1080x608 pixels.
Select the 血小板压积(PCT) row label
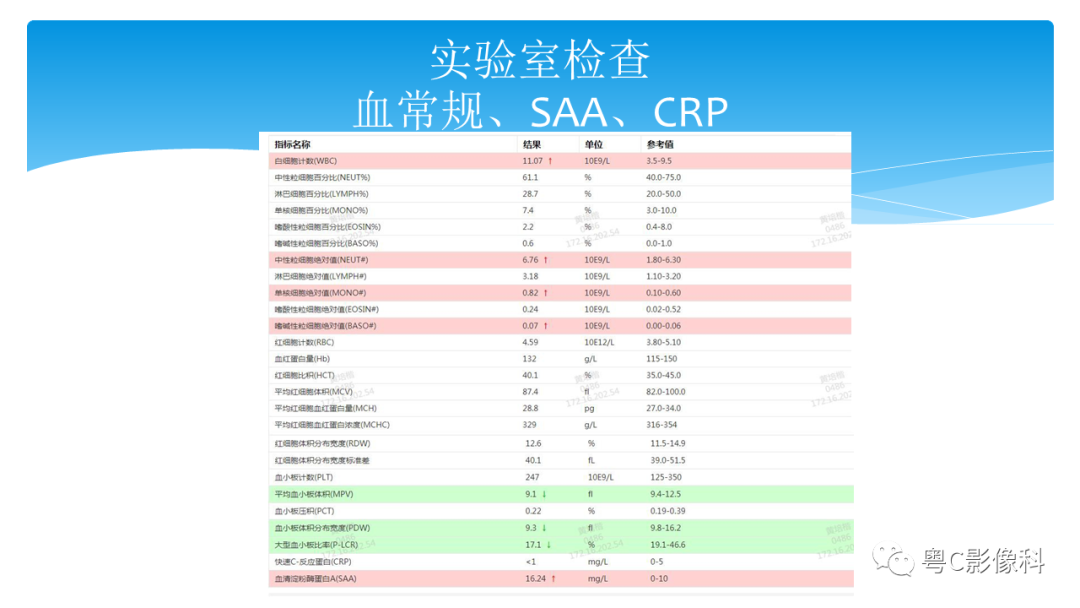[304, 512]
